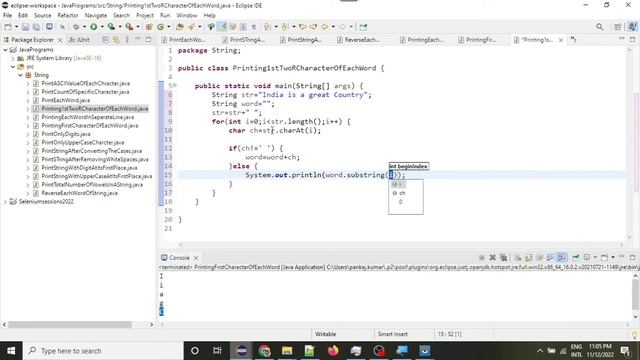Open the New file dropdown arrow

(x=16, y=27)
